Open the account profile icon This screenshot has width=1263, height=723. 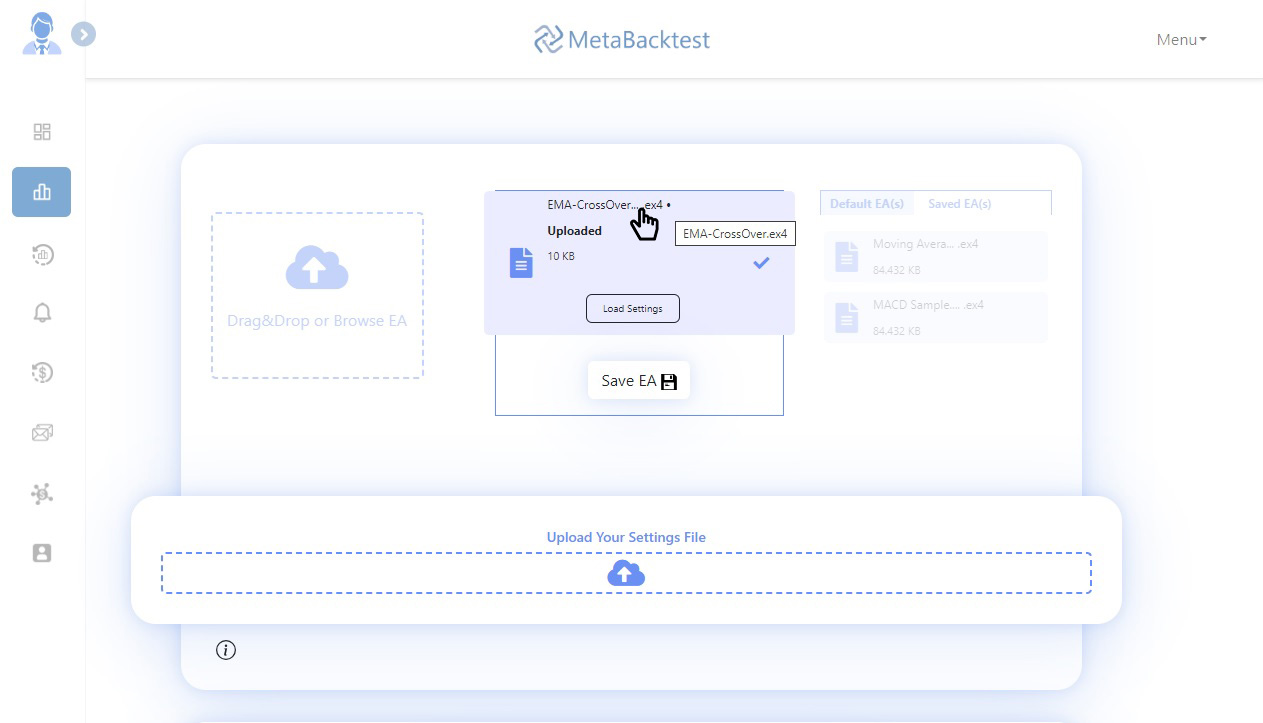click(42, 553)
